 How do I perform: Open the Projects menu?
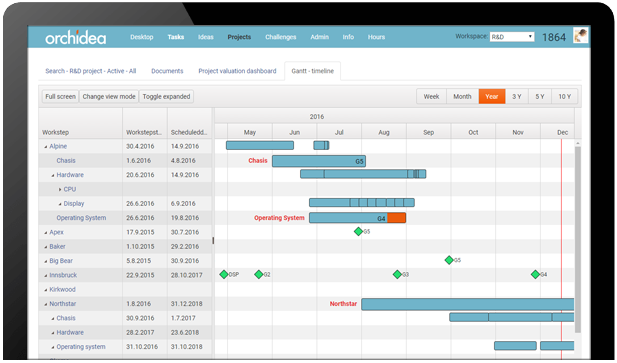point(239,37)
